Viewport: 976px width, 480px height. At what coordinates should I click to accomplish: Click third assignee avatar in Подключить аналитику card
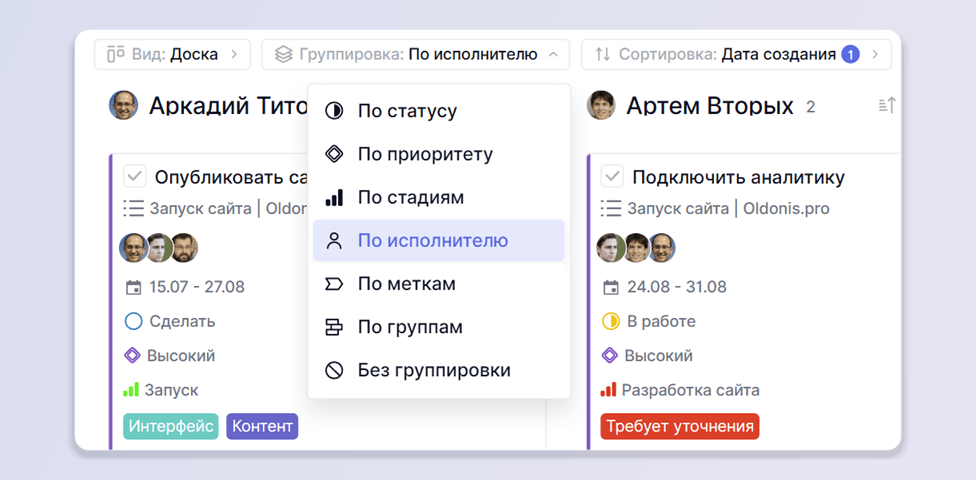pos(662,247)
